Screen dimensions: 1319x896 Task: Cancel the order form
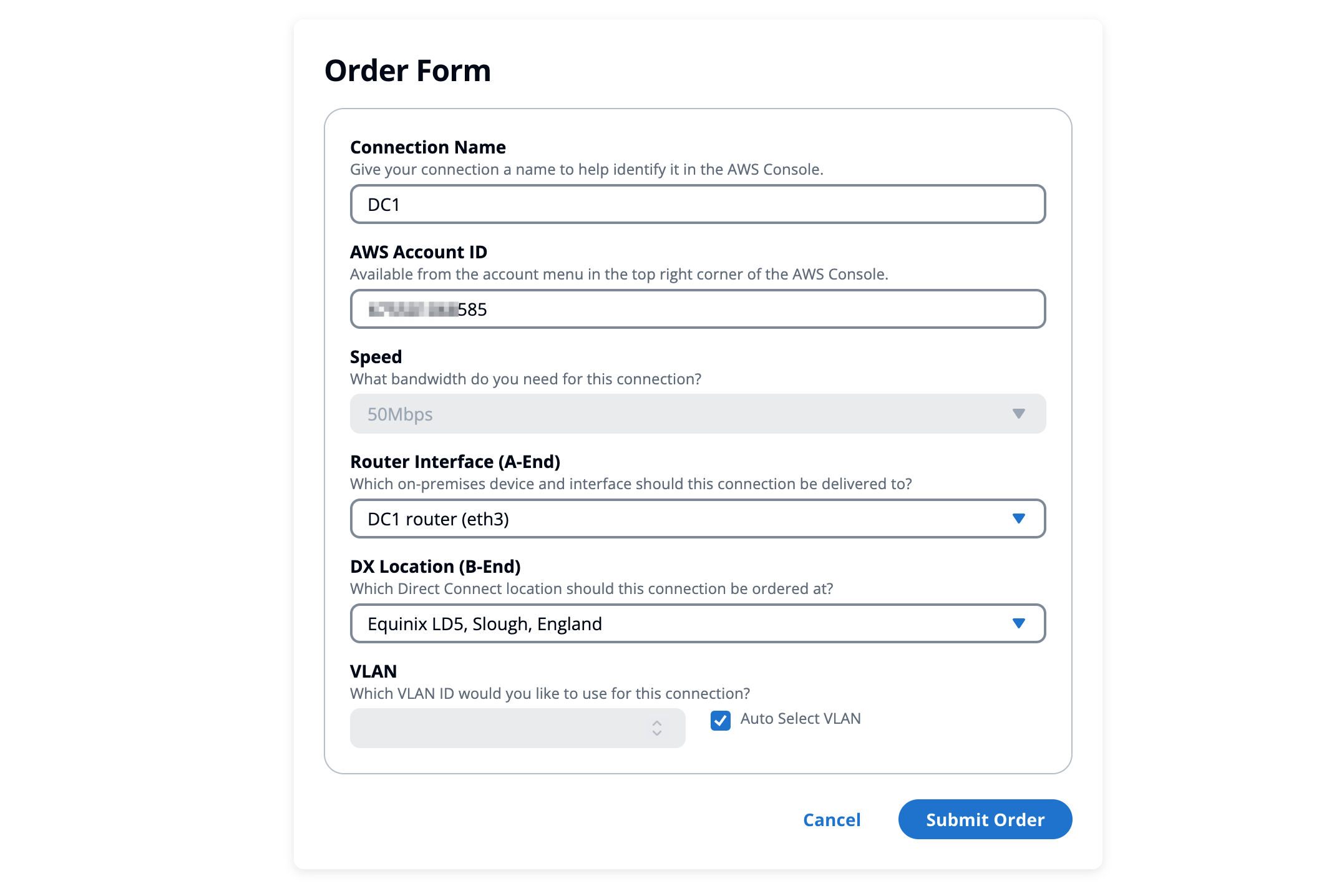(x=832, y=820)
